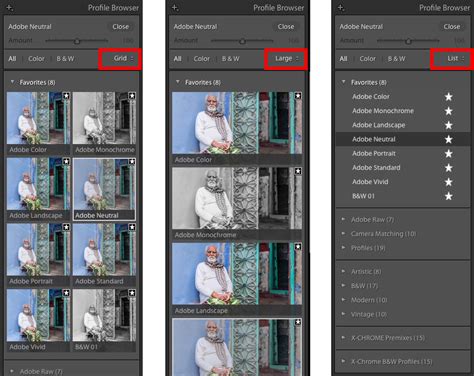
Task: Toggle star on large Adobe Landscape preview
Action: pos(298,247)
